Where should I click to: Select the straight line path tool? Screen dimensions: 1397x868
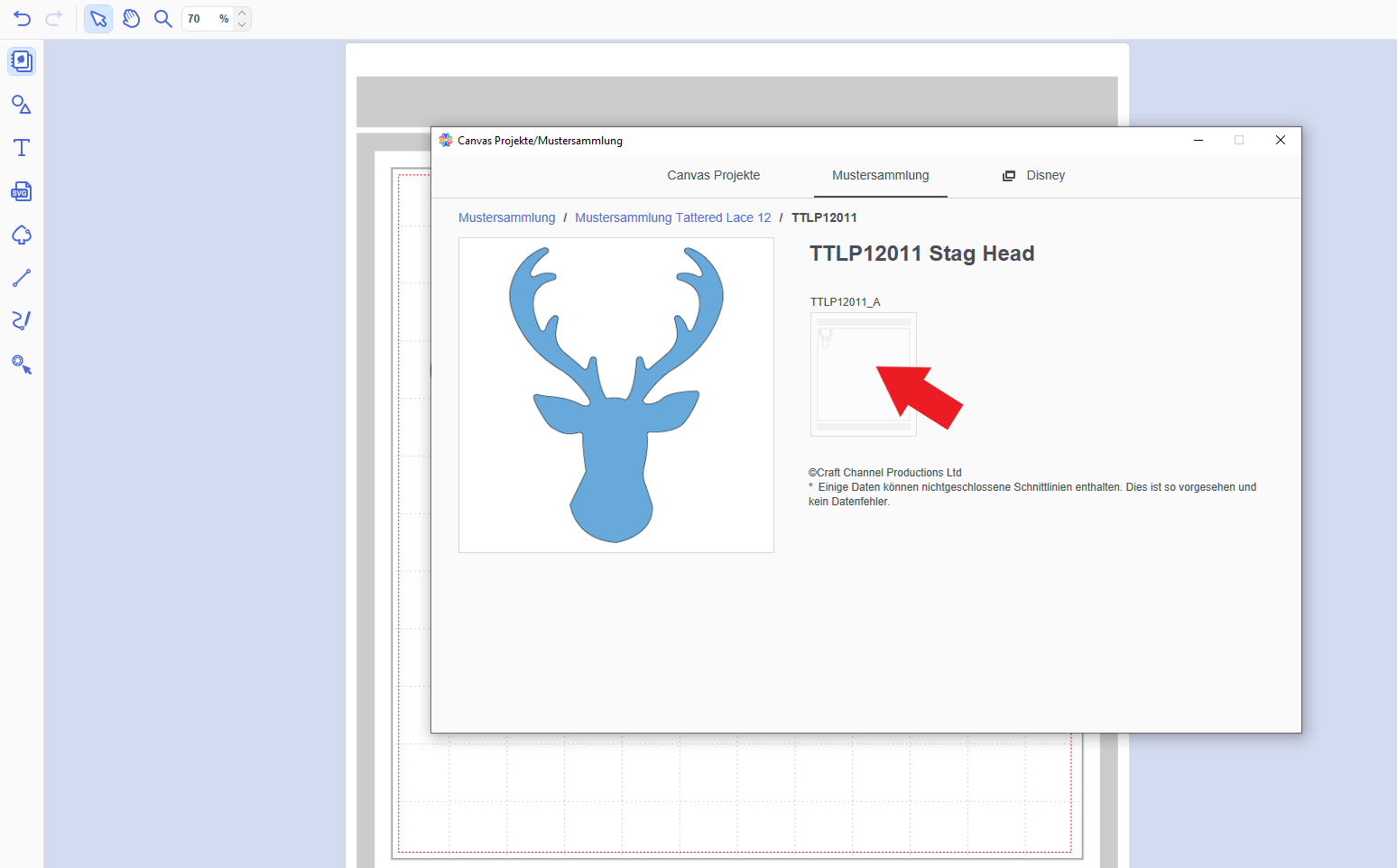[22, 278]
